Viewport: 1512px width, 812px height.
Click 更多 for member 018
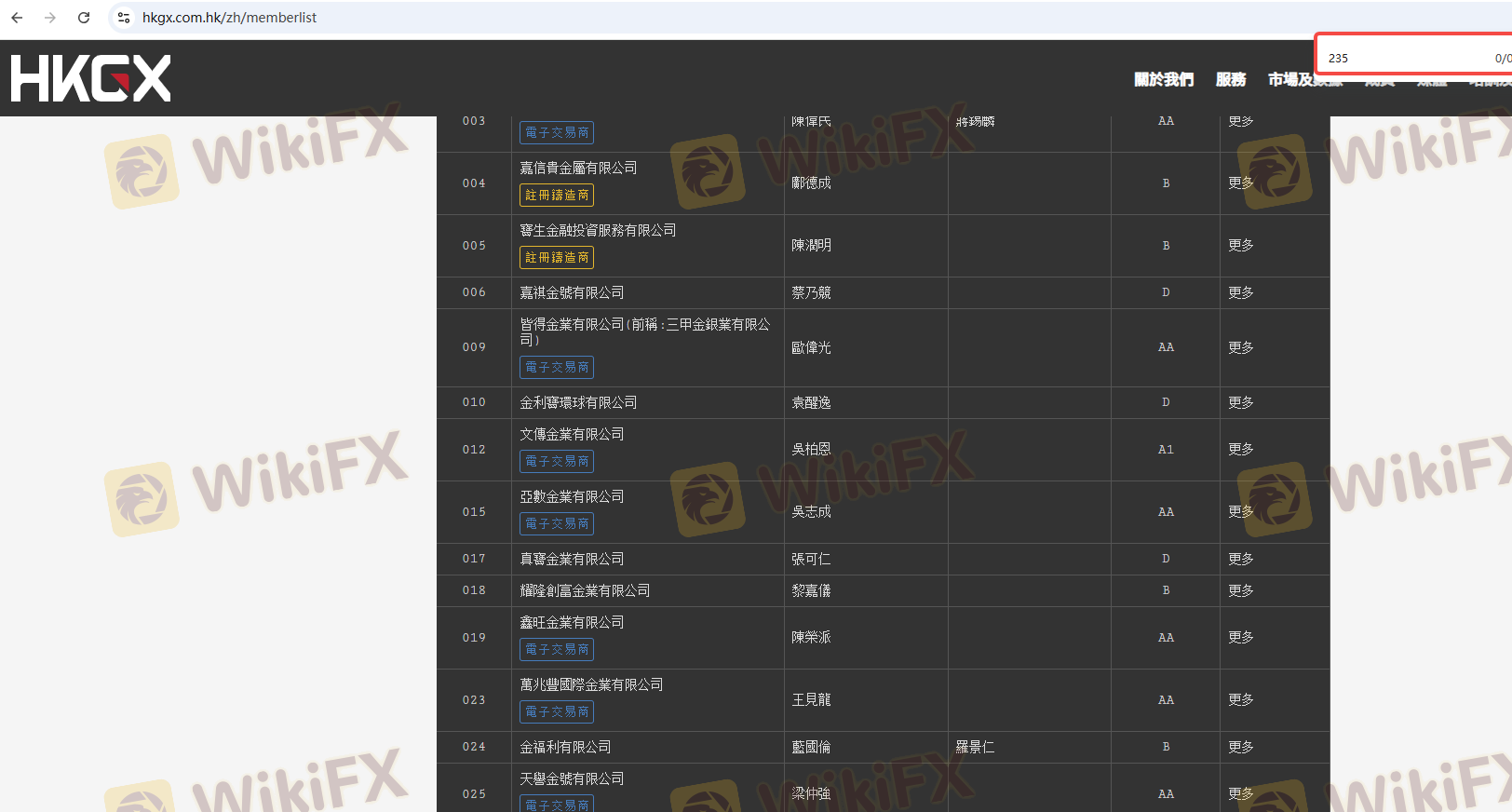pos(1241,590)
